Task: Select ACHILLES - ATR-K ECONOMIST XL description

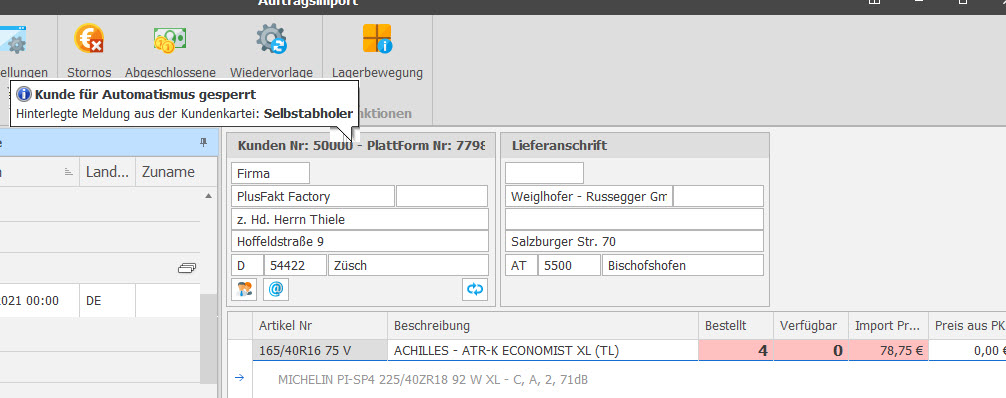Action: point(543,350)
